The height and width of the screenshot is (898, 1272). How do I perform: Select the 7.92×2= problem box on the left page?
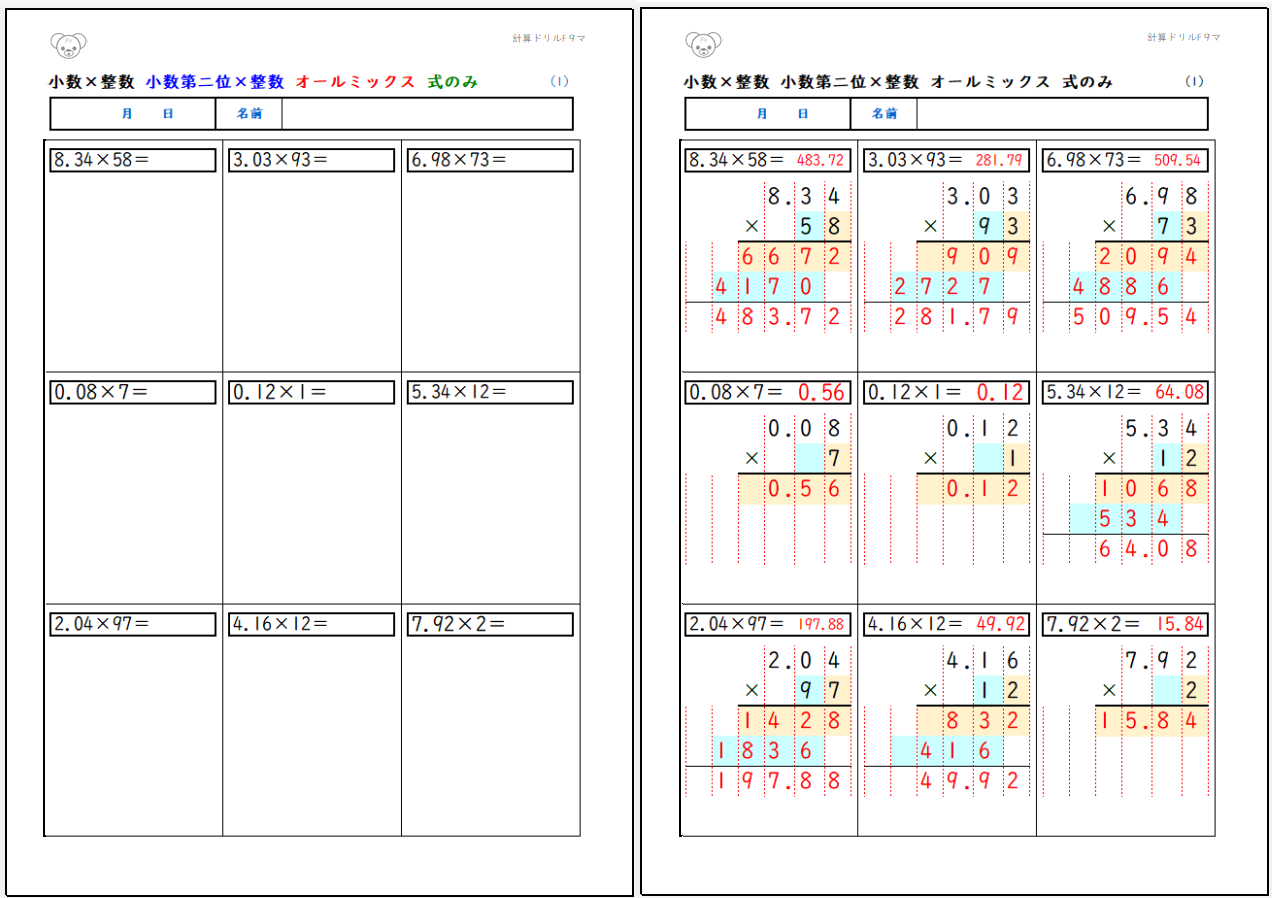tap(490, 624)
